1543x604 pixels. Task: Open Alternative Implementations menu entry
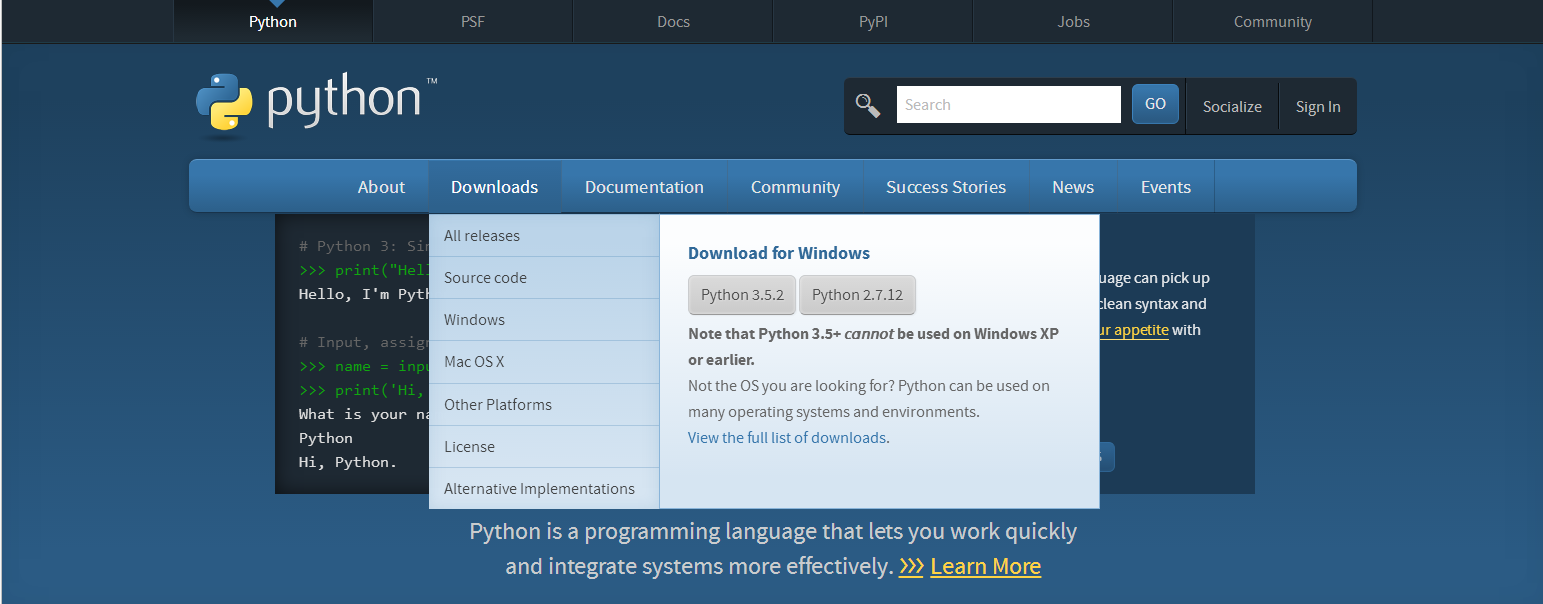pos(539,489)
